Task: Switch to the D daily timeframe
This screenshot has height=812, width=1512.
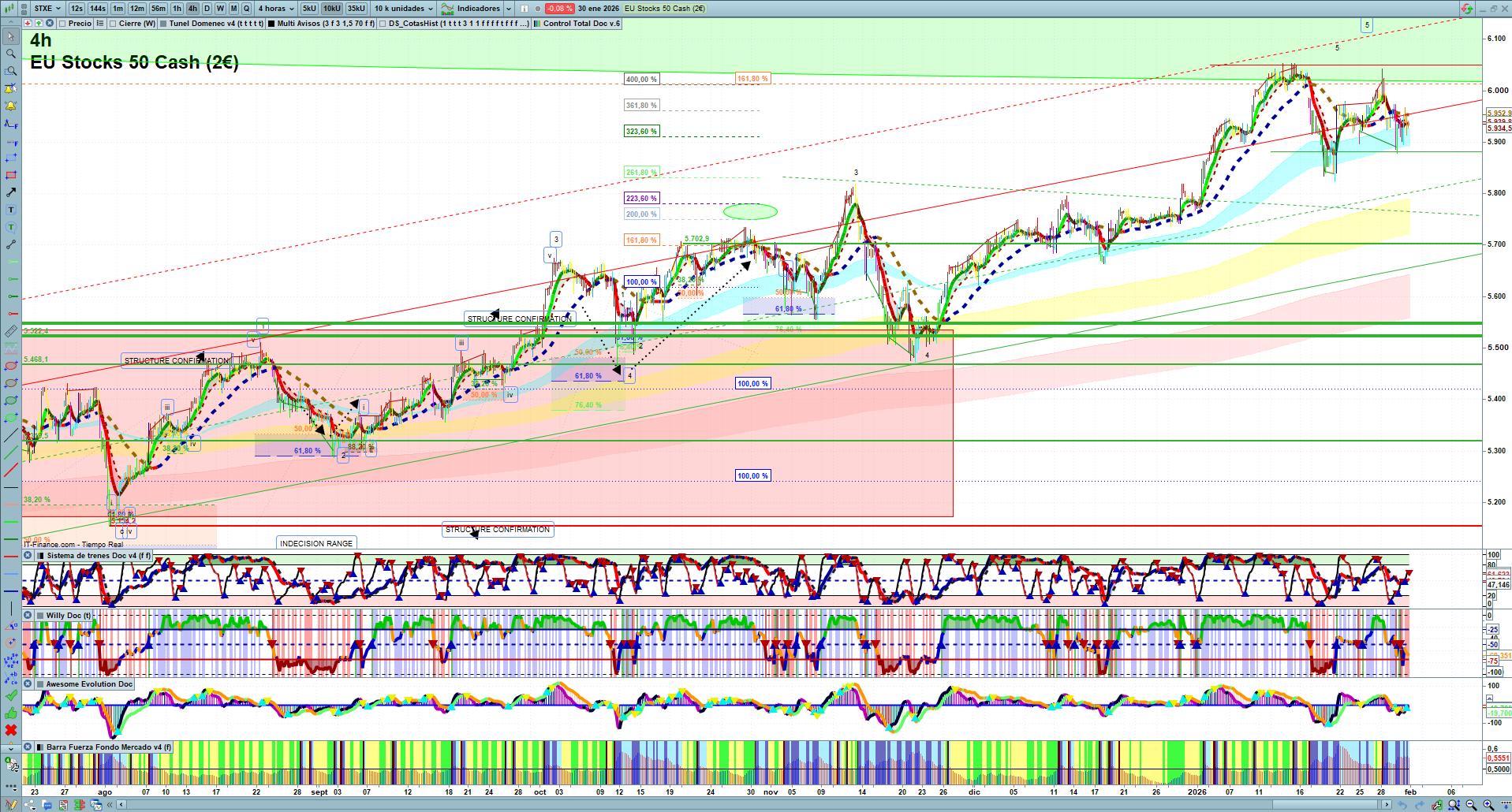Action: coord(207,9)
